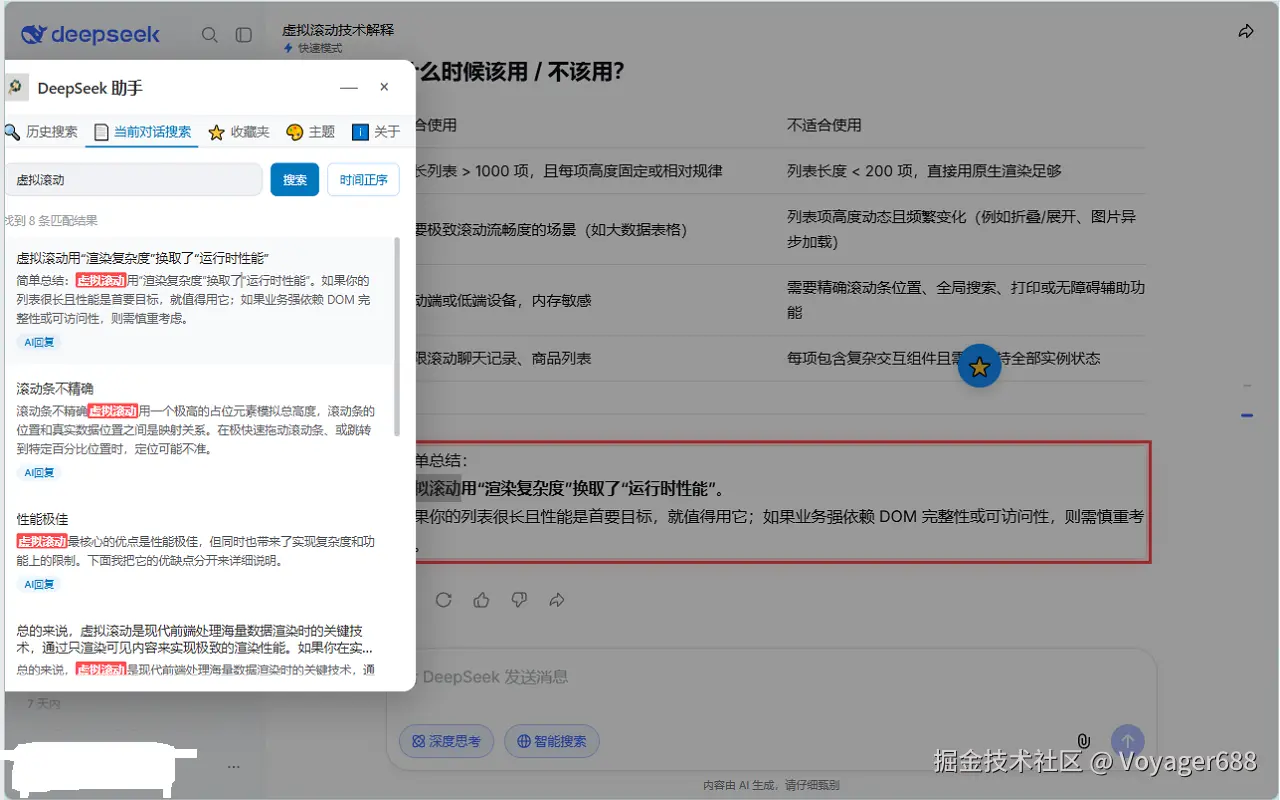This screenshot has height=800, width=1280.
Task: Toggle the 智能搜索 button
Action: point(551,741)
